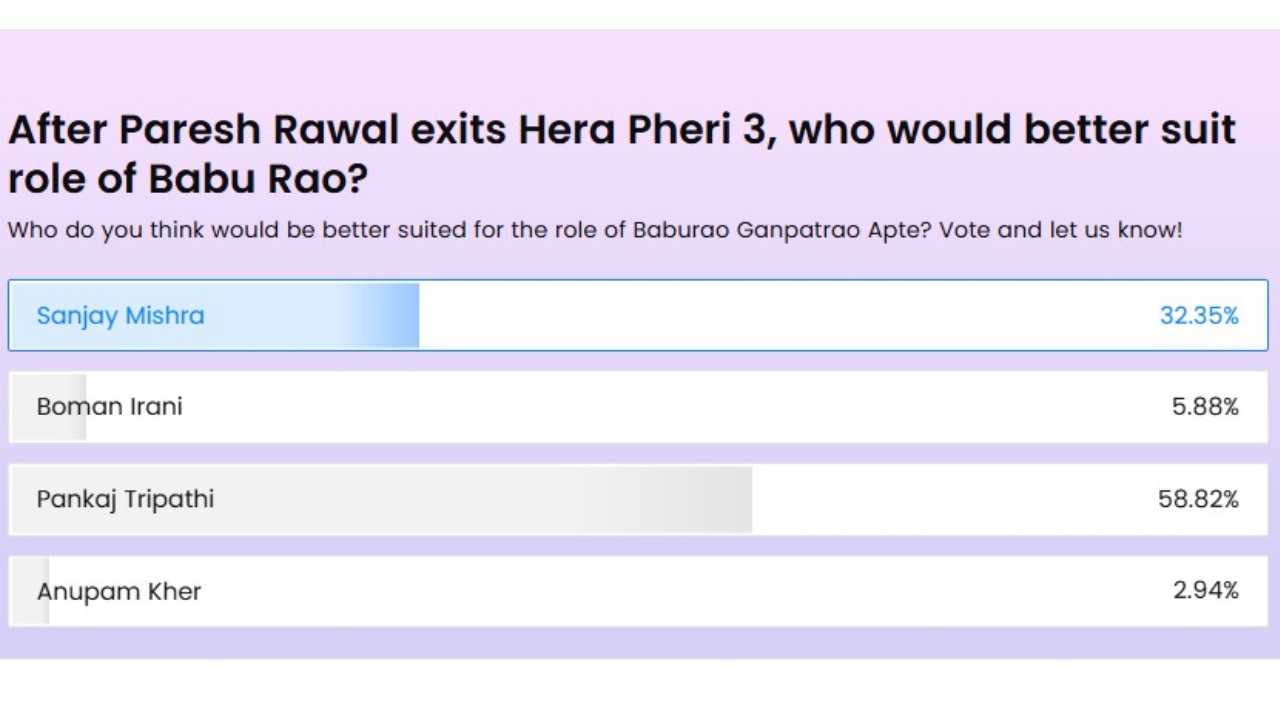This screenshot has width=1280, height=720.
Task: Click the 5.88% result value
Action: pos(1205,407)
